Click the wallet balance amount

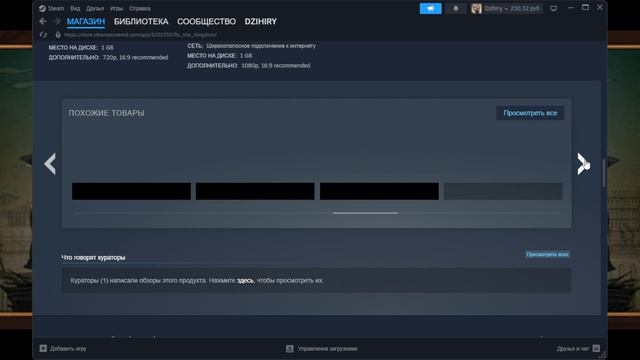[524, 8]
